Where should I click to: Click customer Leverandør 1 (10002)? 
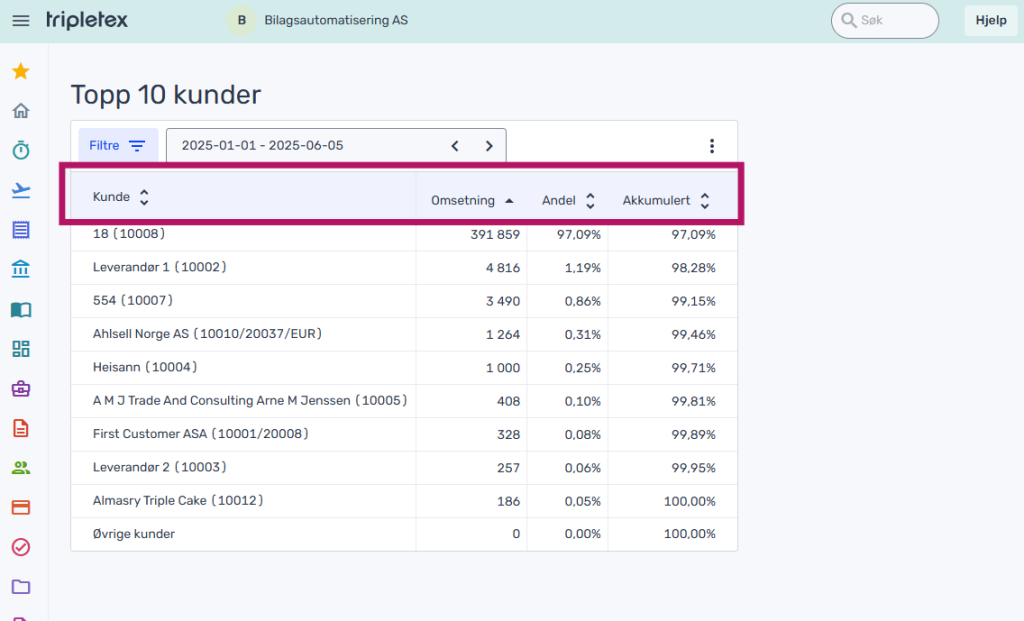(x=159, y=267)
